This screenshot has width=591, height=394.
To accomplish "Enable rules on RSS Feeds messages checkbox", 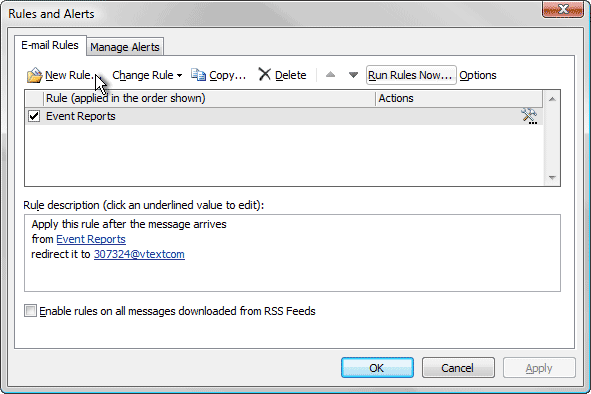I will (x=31, y=311).
